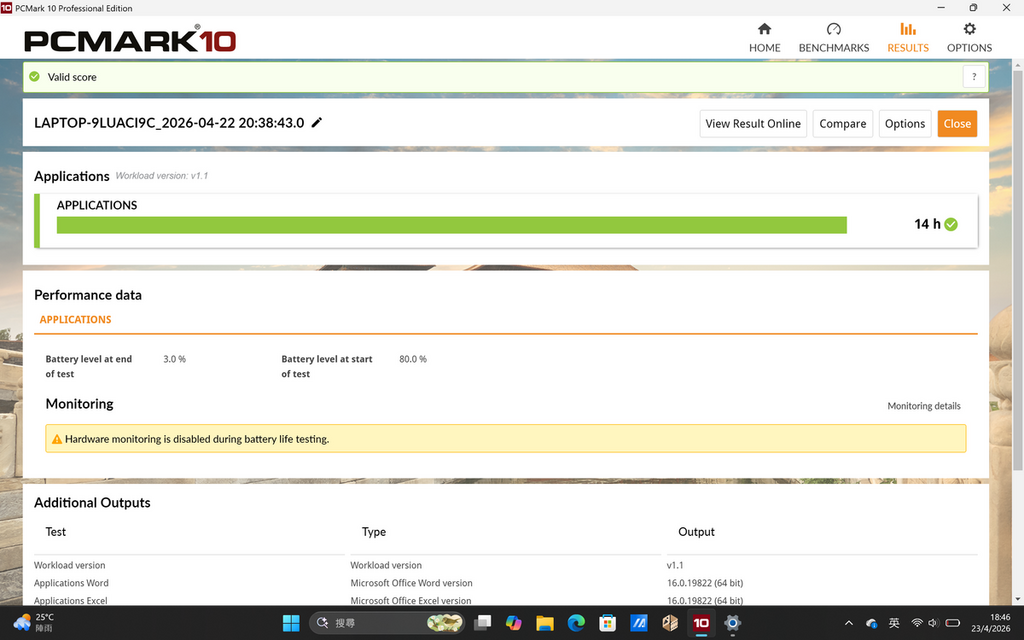Click the Type column header
1024x640 pixels.
point(374,532)
